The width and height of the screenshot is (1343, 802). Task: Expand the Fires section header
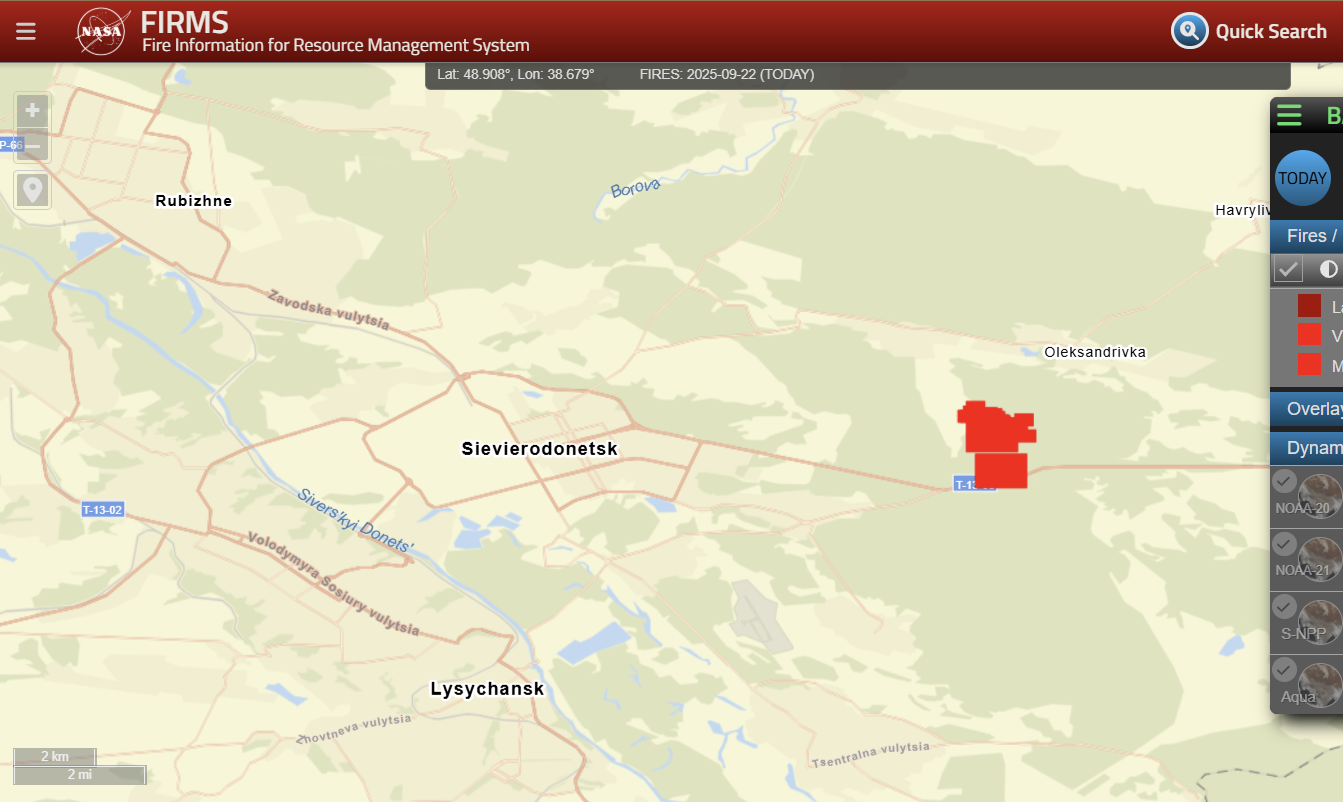tap(1307, 236)
